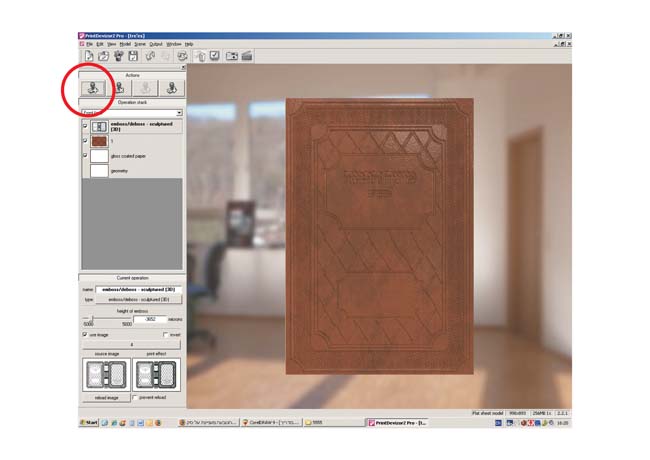Click the greyed-out icon right of the link chain

click(165, 56)
